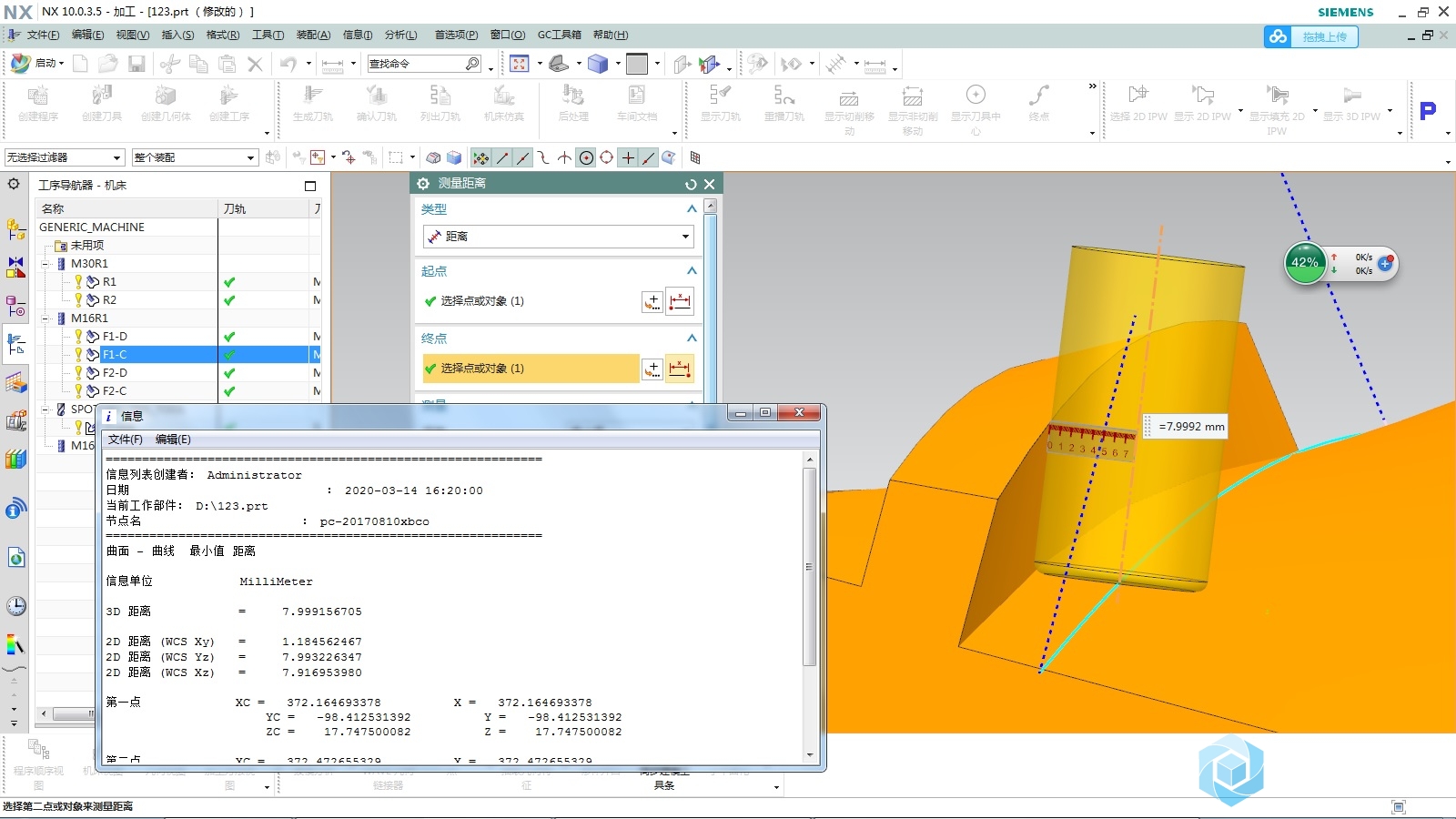Toggle the snap to intersection plus icon
The width and height of the screenshot is (1456, 819).
click(x=628, y=157)
